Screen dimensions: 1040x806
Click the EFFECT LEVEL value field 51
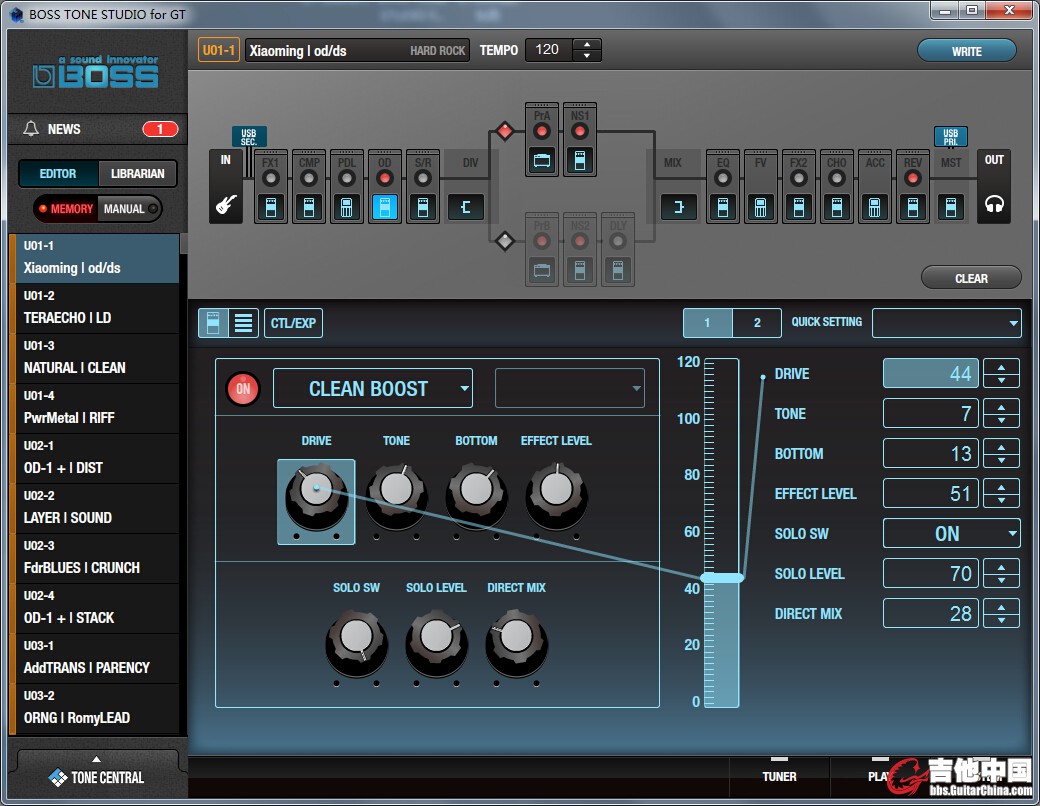pyautogui.click(x=931, y=494)
